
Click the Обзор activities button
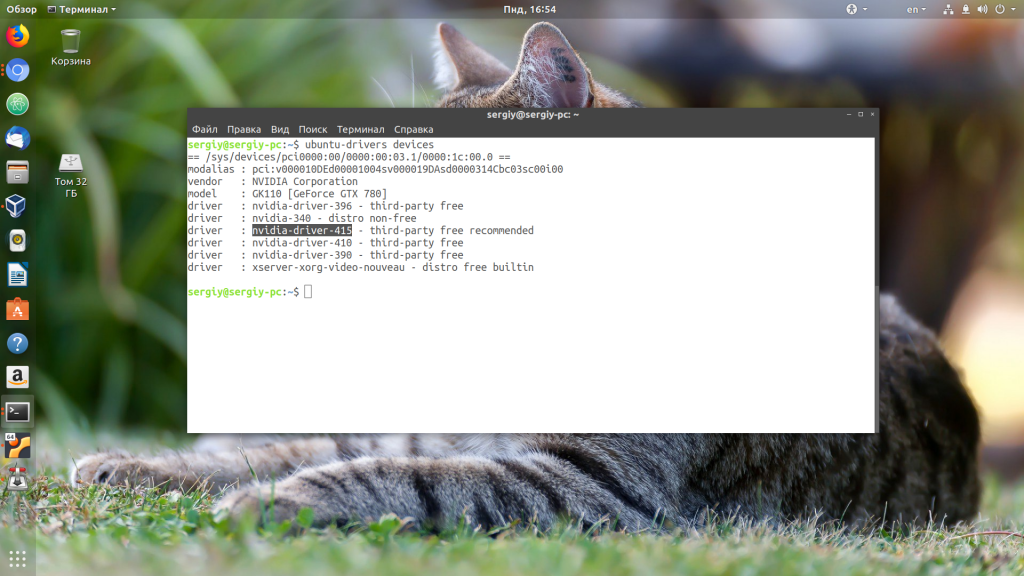click(x=22, y=9)
